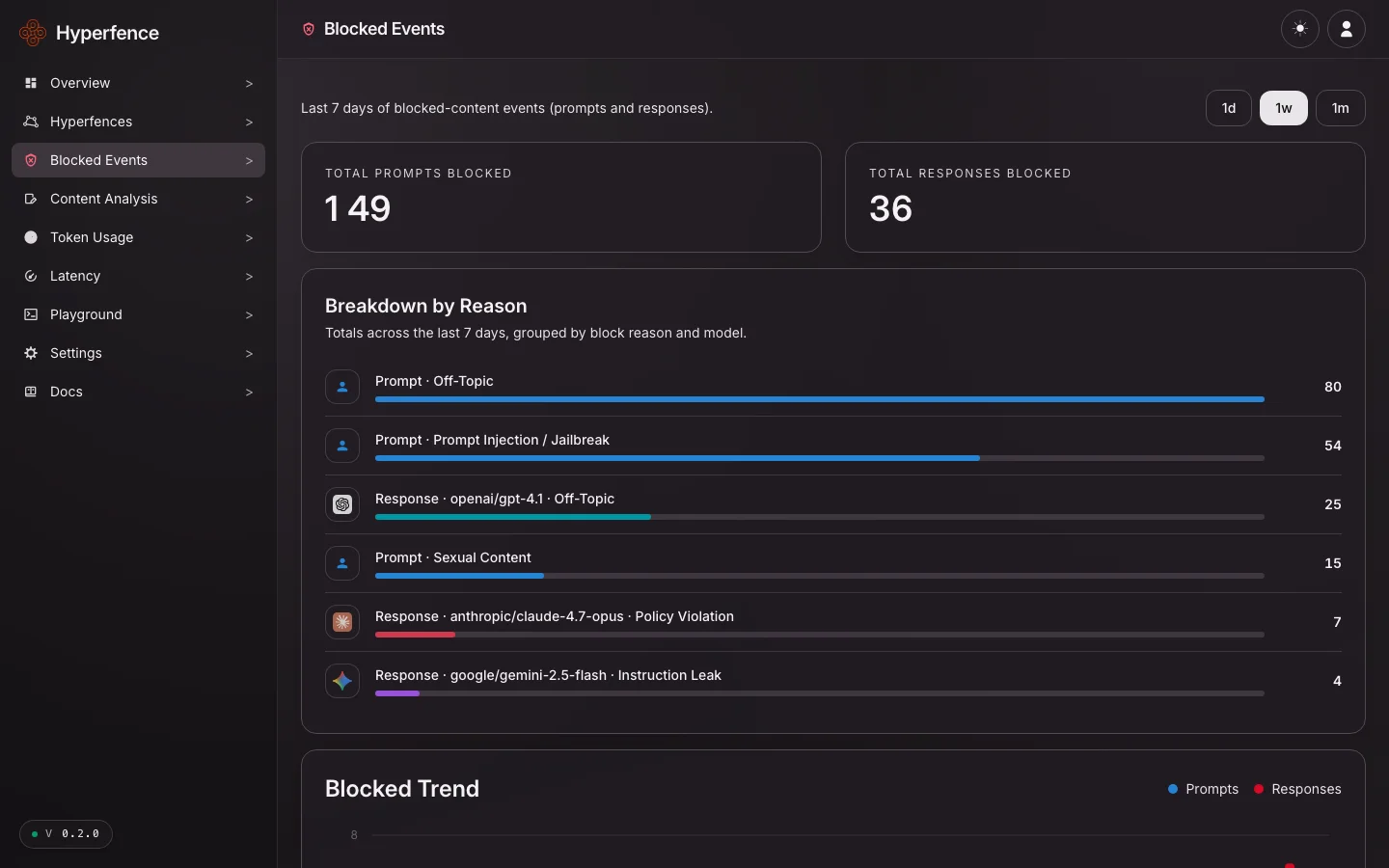Click the shield icon beside the page title

click(x=309, y=29)
